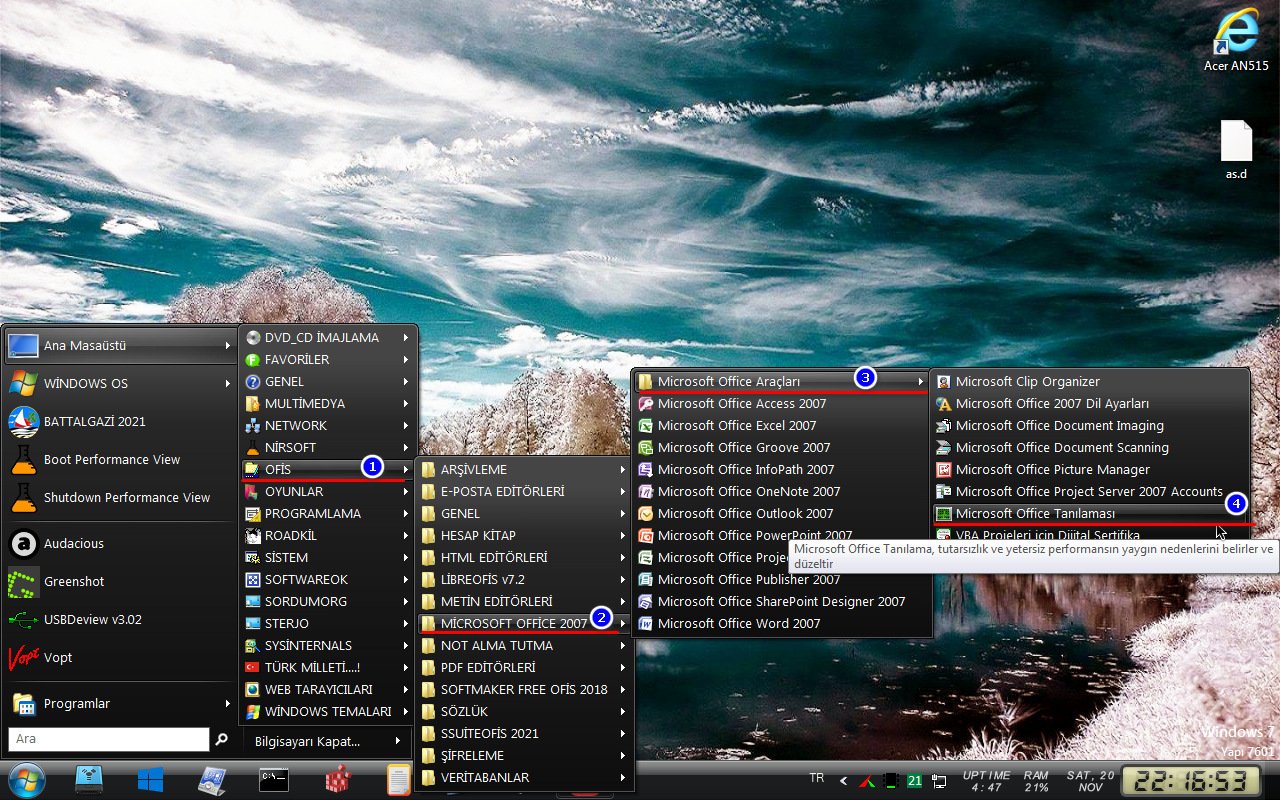1280x800 pixels.
Task: Open Microsoft Office Groove 2007
Action: [782, 447]
